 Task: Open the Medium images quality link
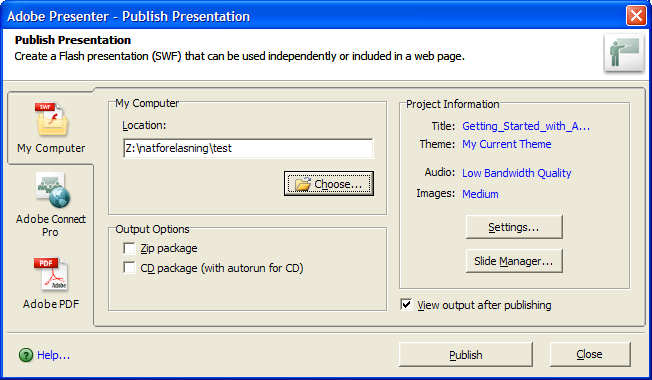click(x=480, y=194)
